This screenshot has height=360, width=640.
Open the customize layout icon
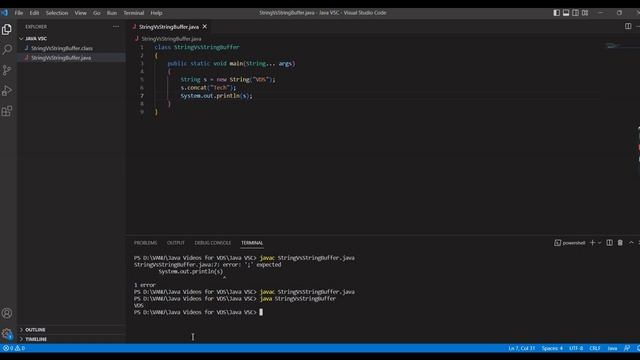coord(585,13)
